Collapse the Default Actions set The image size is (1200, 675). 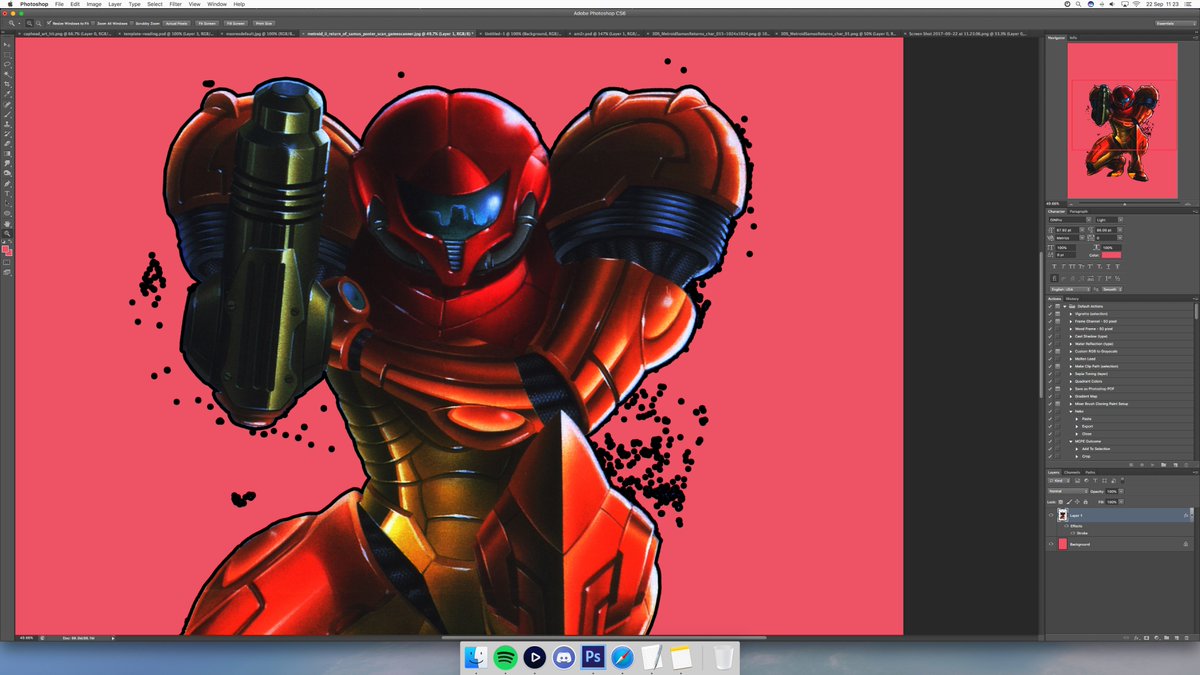coord(1065,306)
